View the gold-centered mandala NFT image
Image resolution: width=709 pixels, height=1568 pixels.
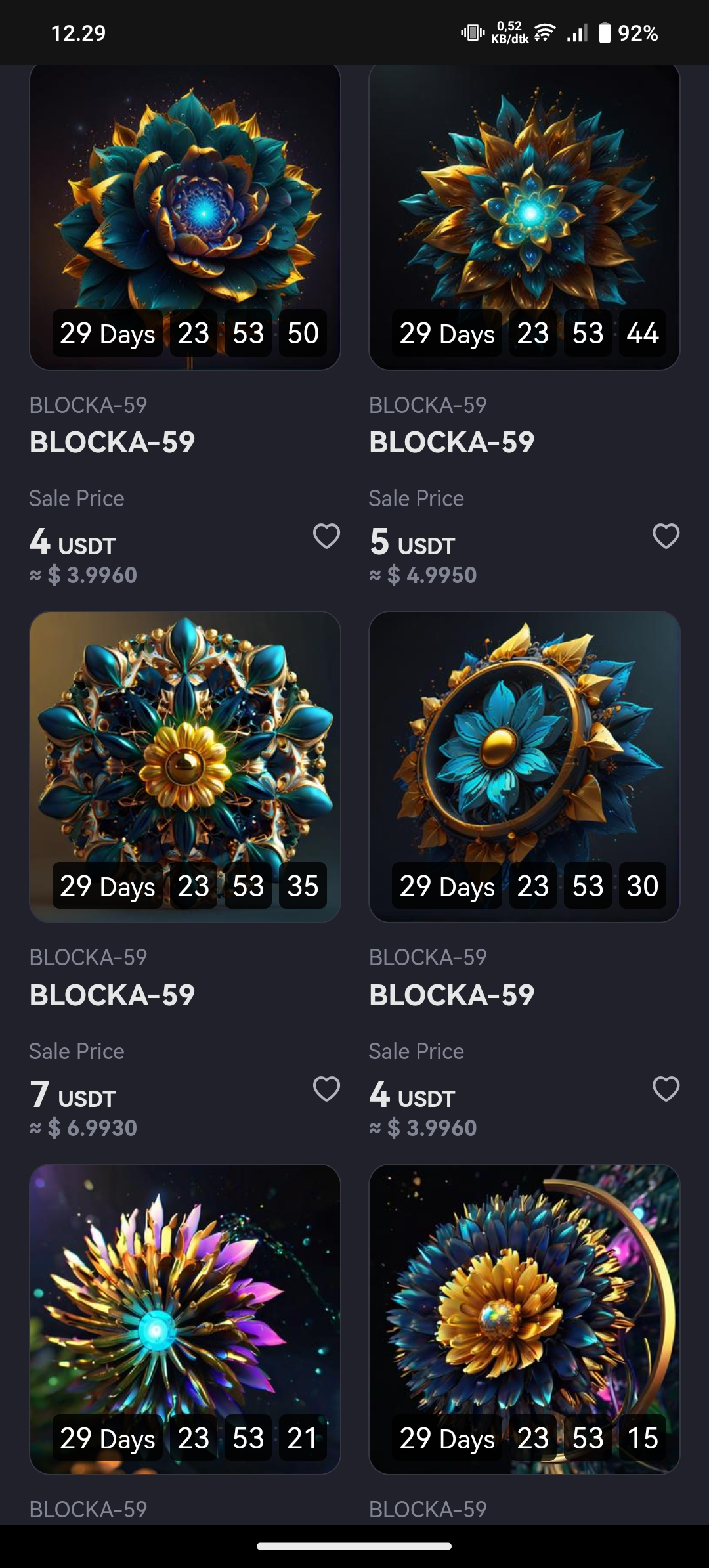pyautogui.click(x=185, y=742)
